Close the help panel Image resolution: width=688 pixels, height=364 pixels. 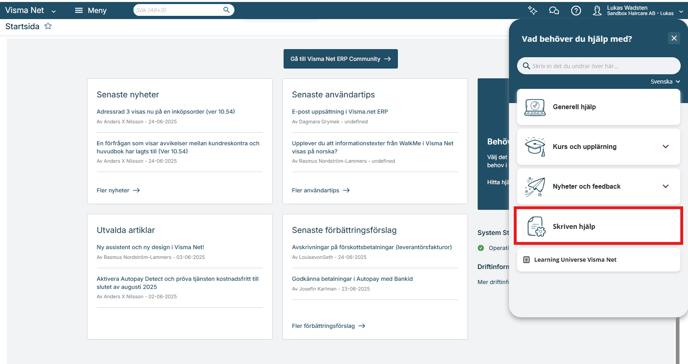point(674,38)
